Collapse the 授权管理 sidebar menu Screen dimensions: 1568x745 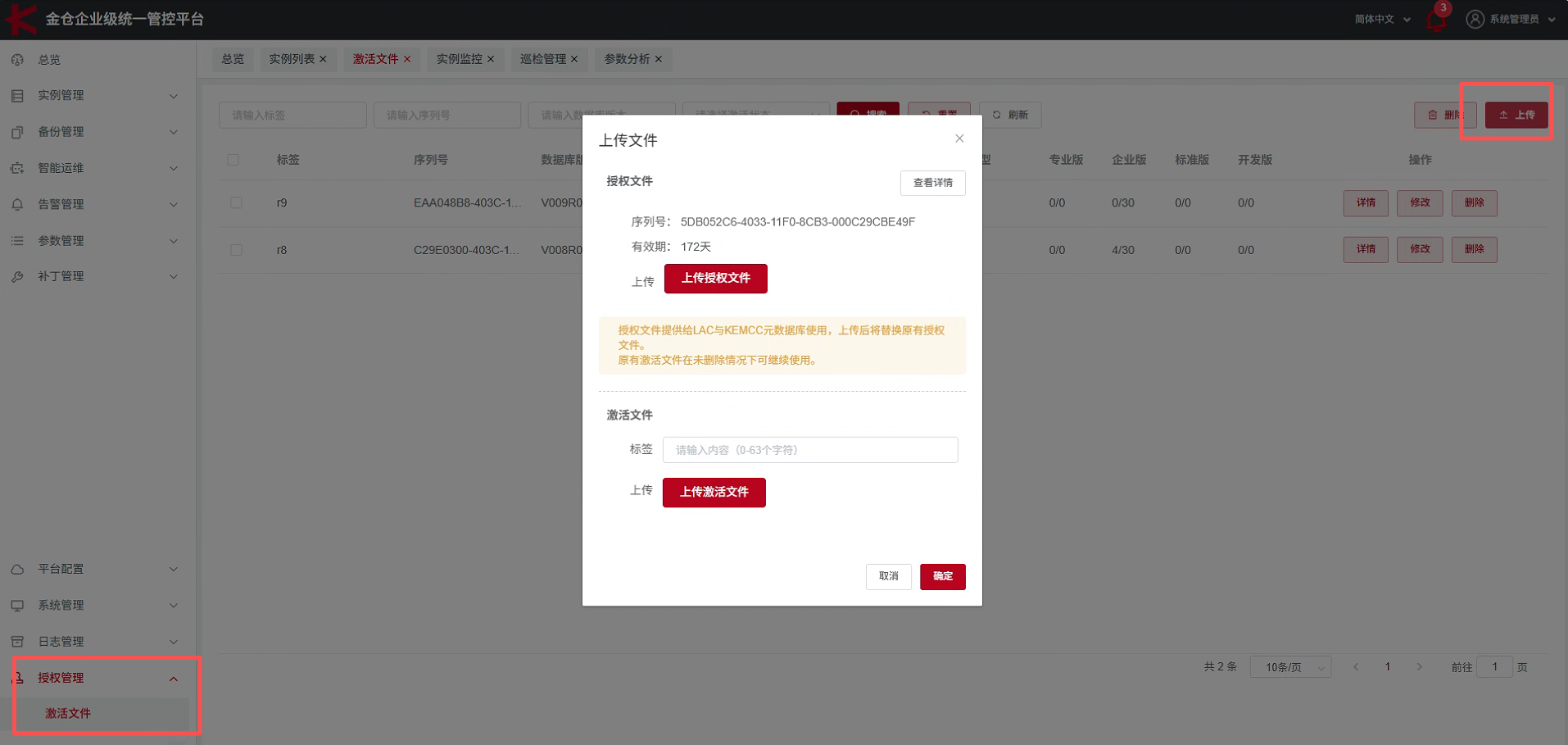[x=173, y=679]
